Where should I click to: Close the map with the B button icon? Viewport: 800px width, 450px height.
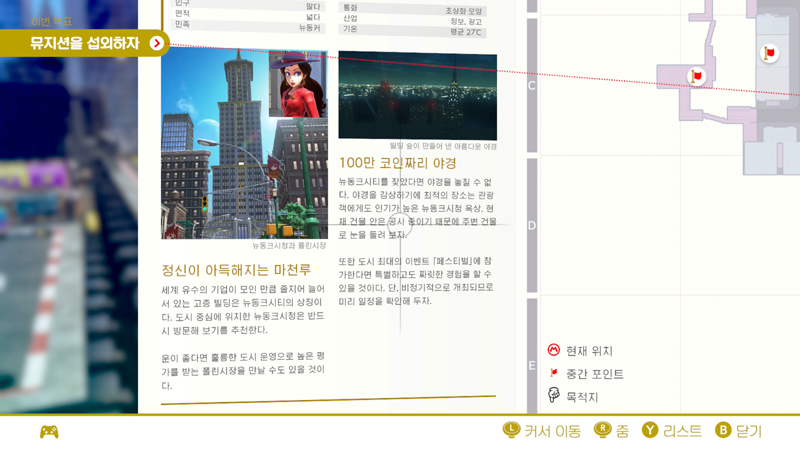[723, 430]
